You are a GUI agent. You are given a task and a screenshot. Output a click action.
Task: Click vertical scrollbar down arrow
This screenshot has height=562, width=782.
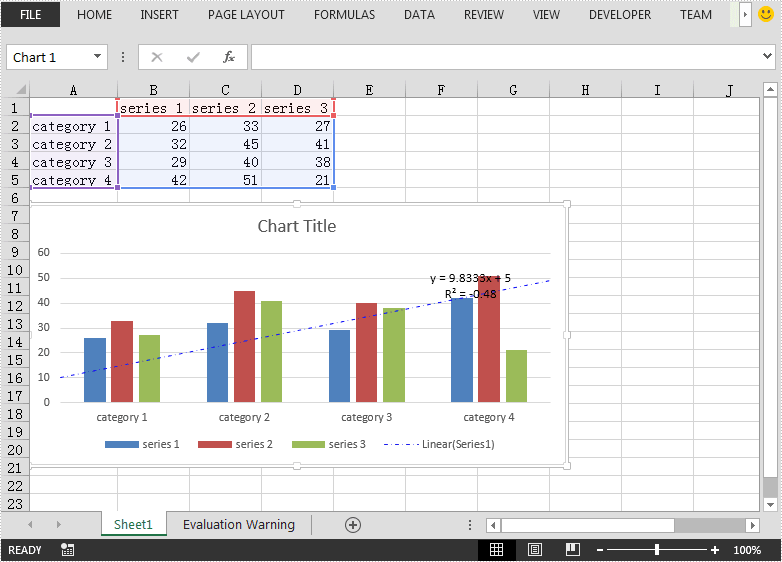coord(771,504)
